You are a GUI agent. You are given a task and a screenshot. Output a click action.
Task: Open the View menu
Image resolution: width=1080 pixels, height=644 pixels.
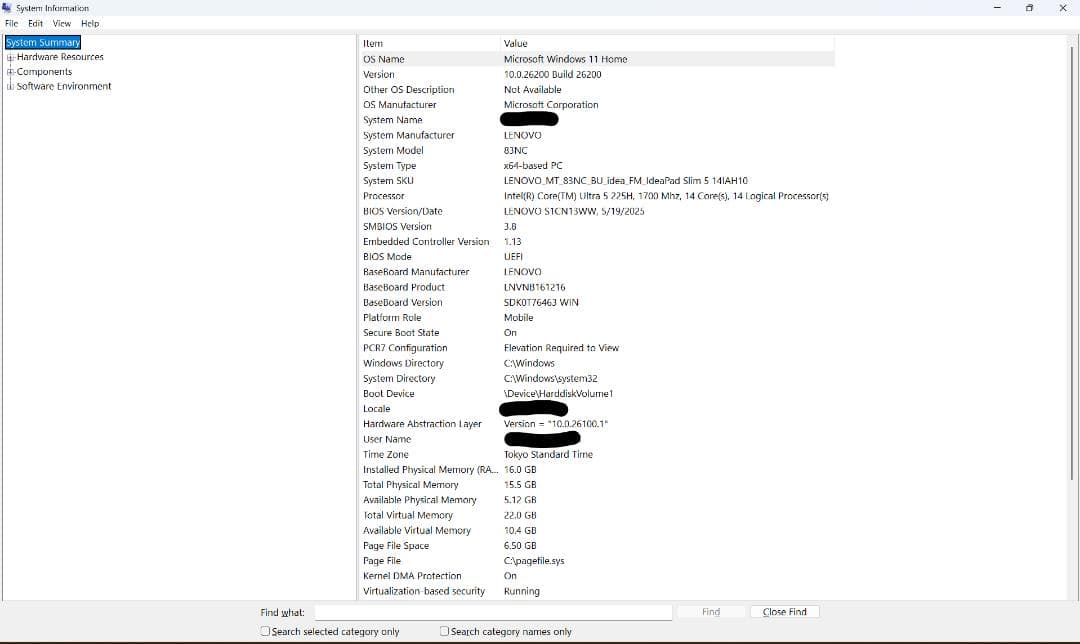[x=61, y=23]
